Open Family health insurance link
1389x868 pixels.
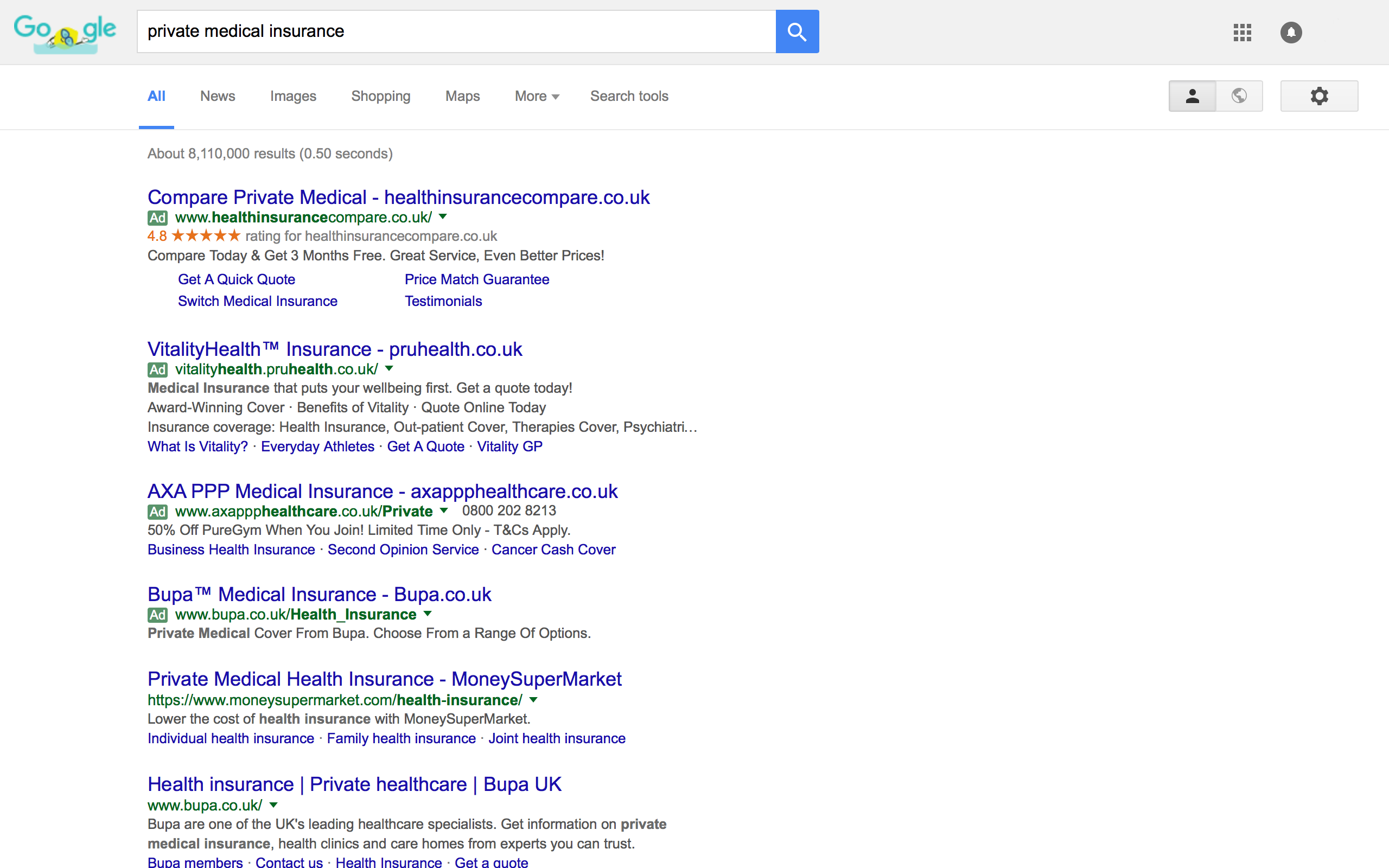point(401,738)
